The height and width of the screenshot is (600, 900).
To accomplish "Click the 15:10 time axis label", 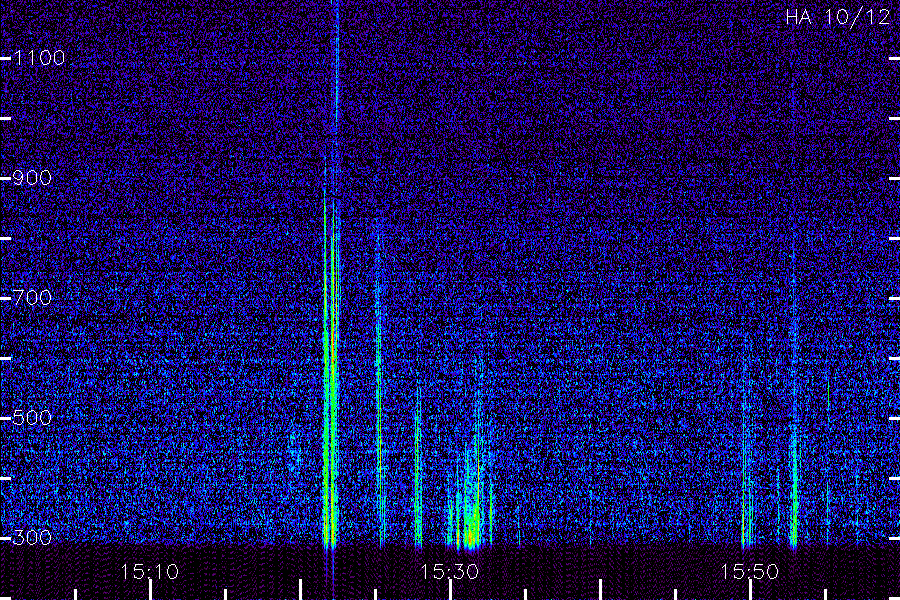I will point(149,572).
